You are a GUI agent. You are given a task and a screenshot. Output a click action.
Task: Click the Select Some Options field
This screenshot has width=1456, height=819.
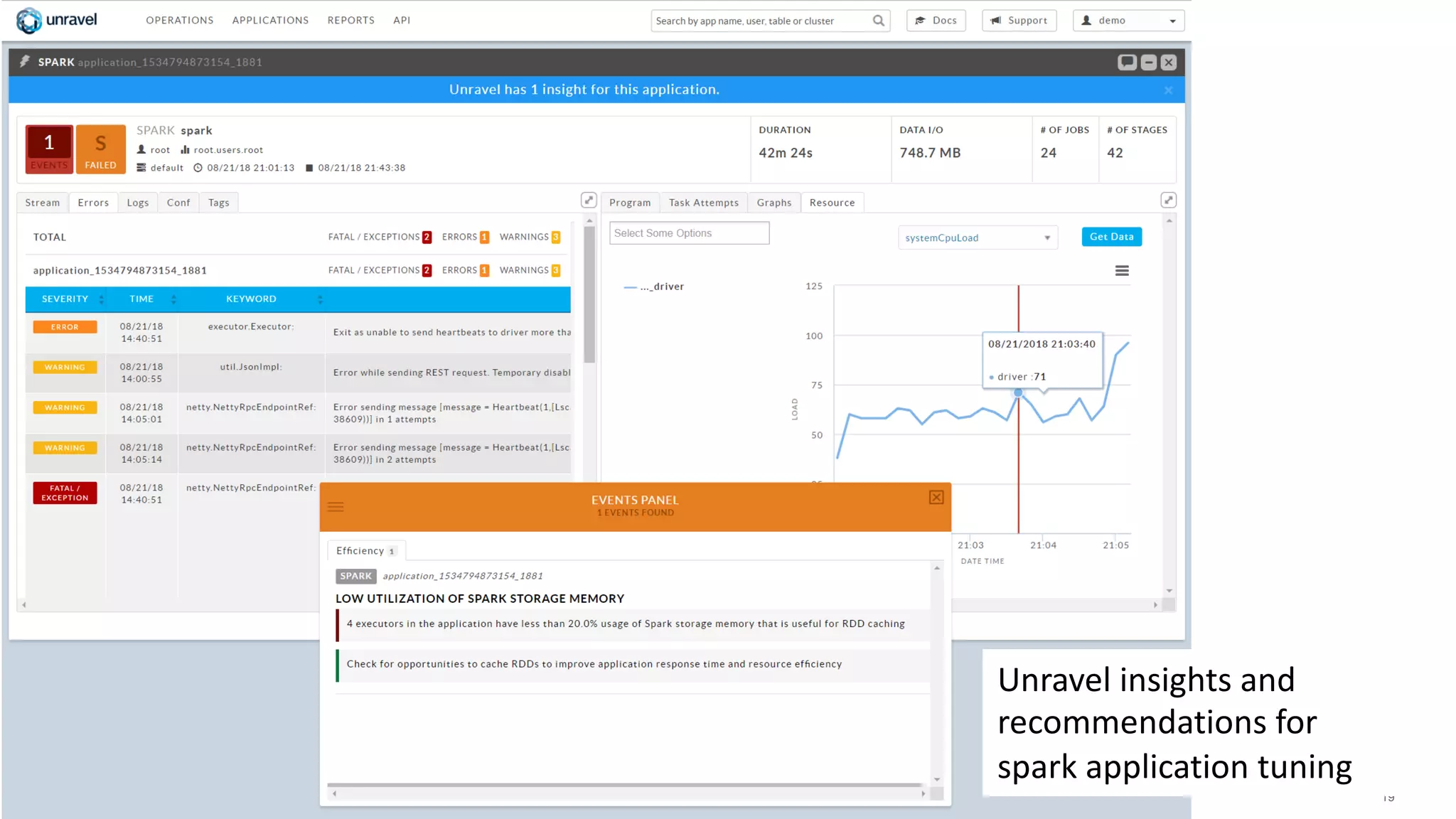tap(689, 233)
